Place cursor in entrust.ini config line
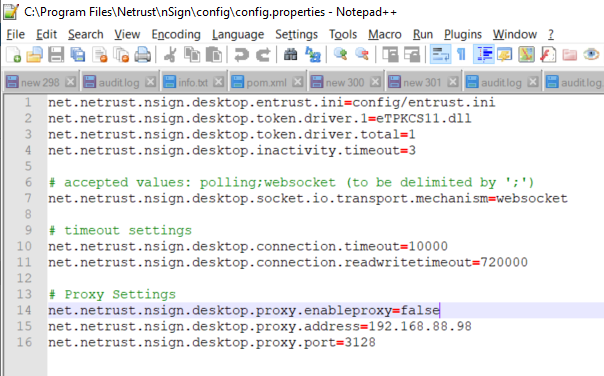 [272, 102]
